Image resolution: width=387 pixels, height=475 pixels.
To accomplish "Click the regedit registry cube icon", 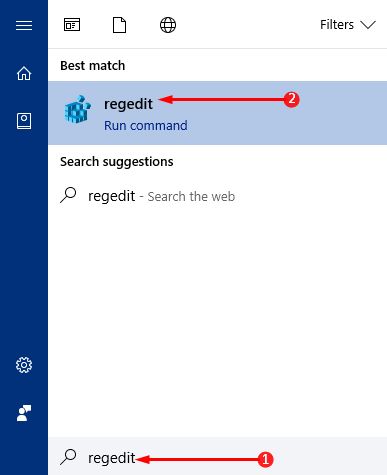I will coord(77,109).
